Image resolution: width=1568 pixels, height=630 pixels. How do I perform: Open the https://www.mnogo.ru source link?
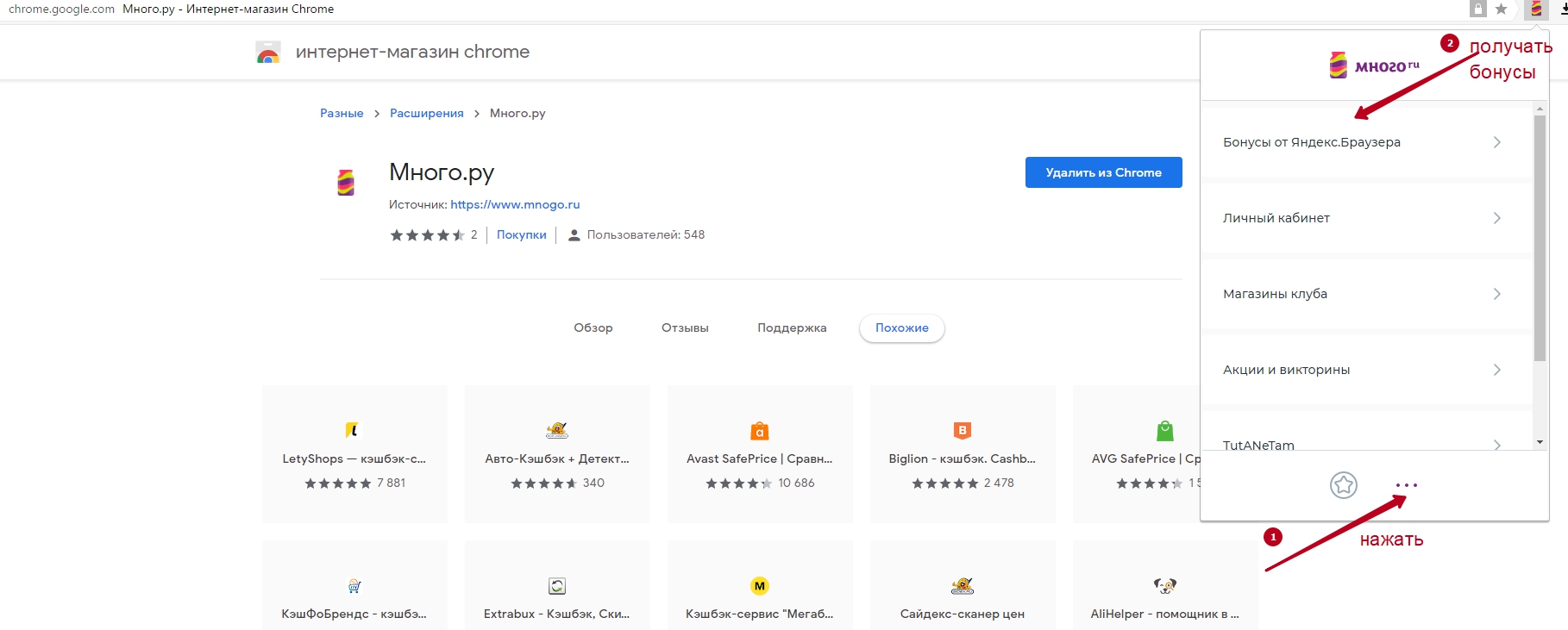tap(515, 205)
